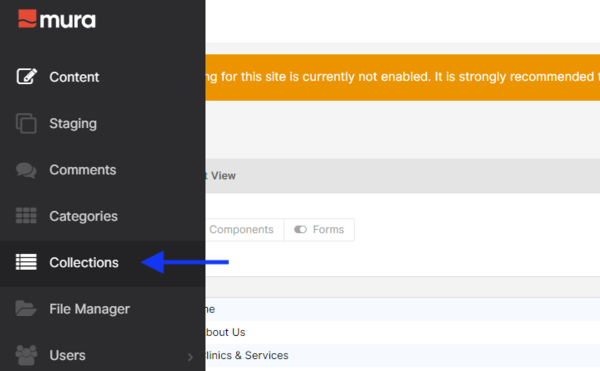
Task: Expand the Users submenu chevron
Action: 190,357
